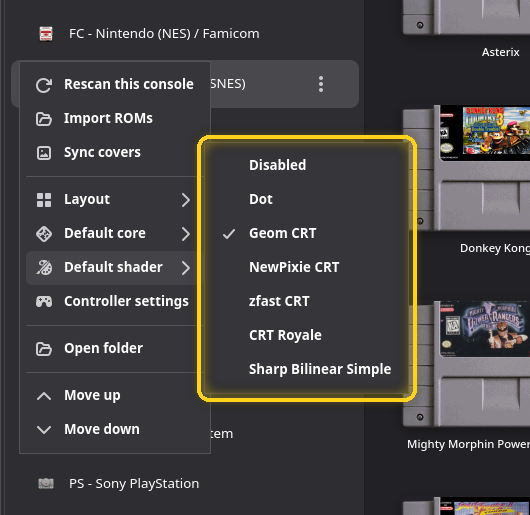Viewport: 530px width, 515px height.
Task: Select the Disabled shader option
Action: [x=307, y=165]
